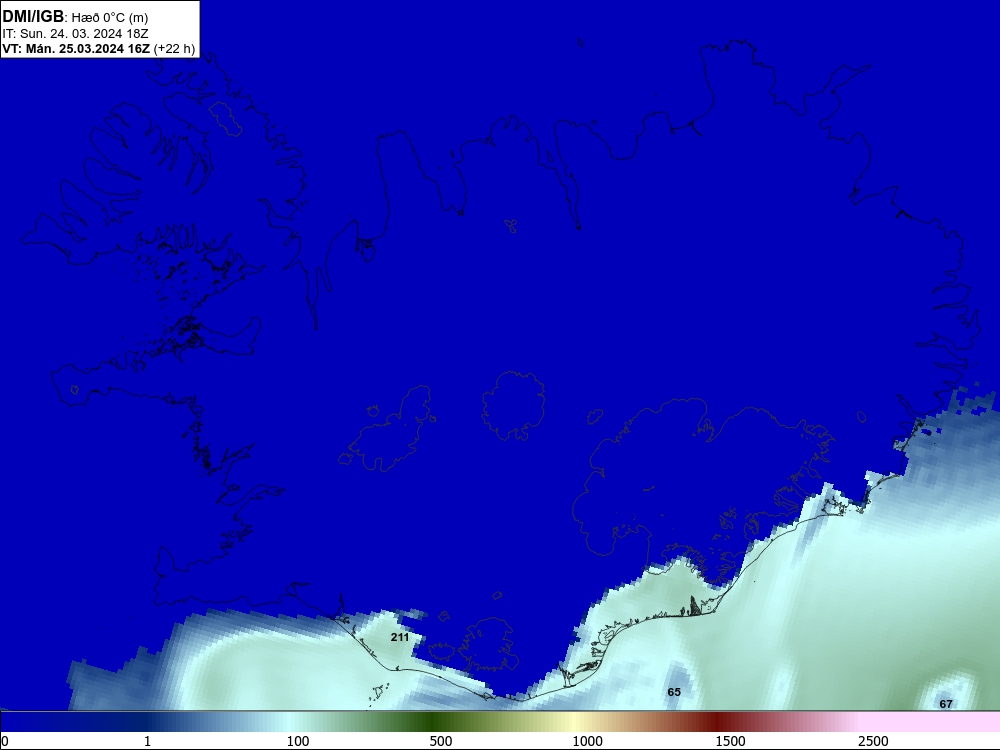Click the 1500 label on the color scale
1000x750 pixels.
click(x=730, y=741)
